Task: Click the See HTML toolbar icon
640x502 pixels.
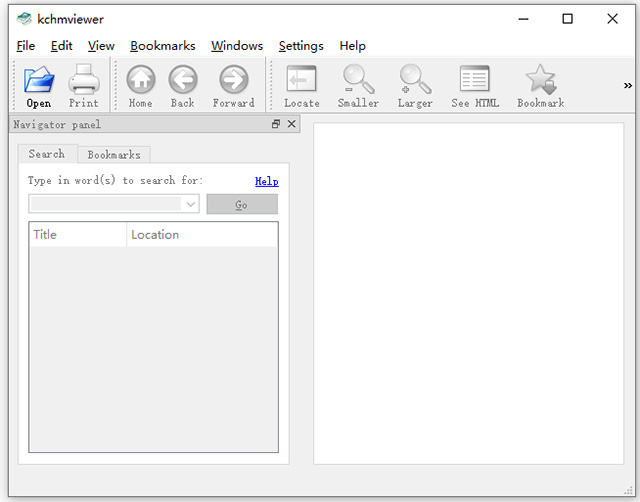Action: tap(474, 85)
